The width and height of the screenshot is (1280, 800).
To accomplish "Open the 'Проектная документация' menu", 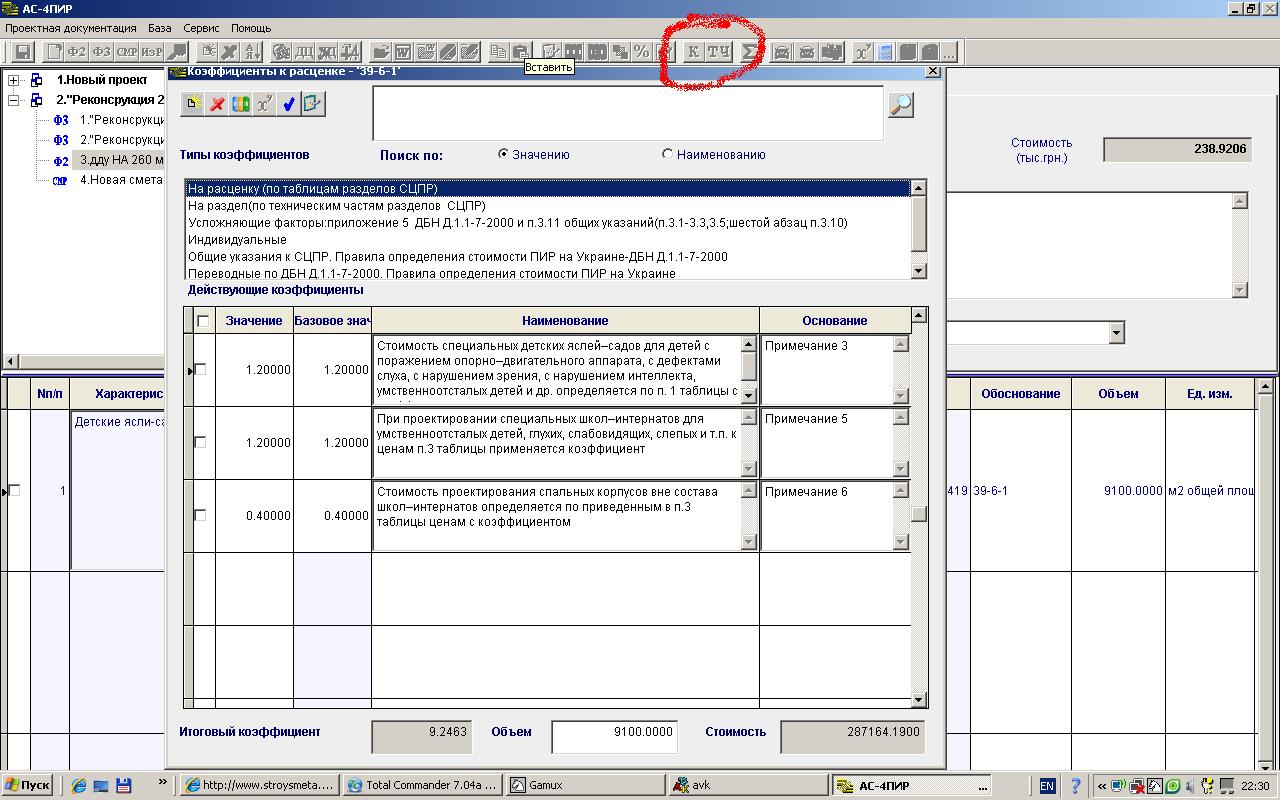I will click(70, 28).
